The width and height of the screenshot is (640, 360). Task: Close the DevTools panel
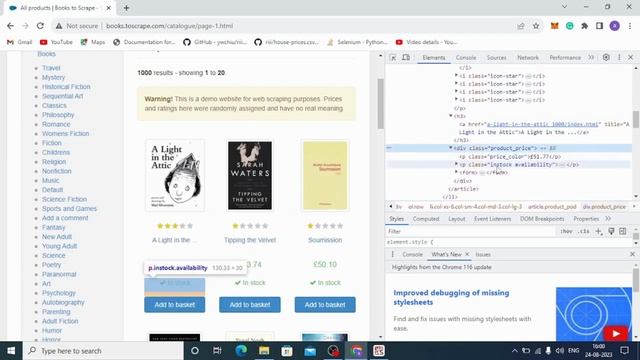click(631, 58)
